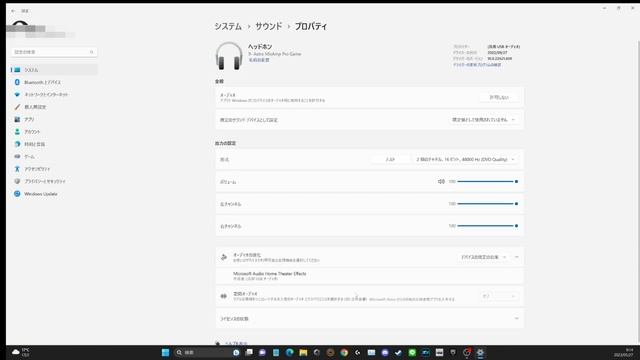Click the taskbar clock and date
The image size is (640, 360).
coord(624,353)
